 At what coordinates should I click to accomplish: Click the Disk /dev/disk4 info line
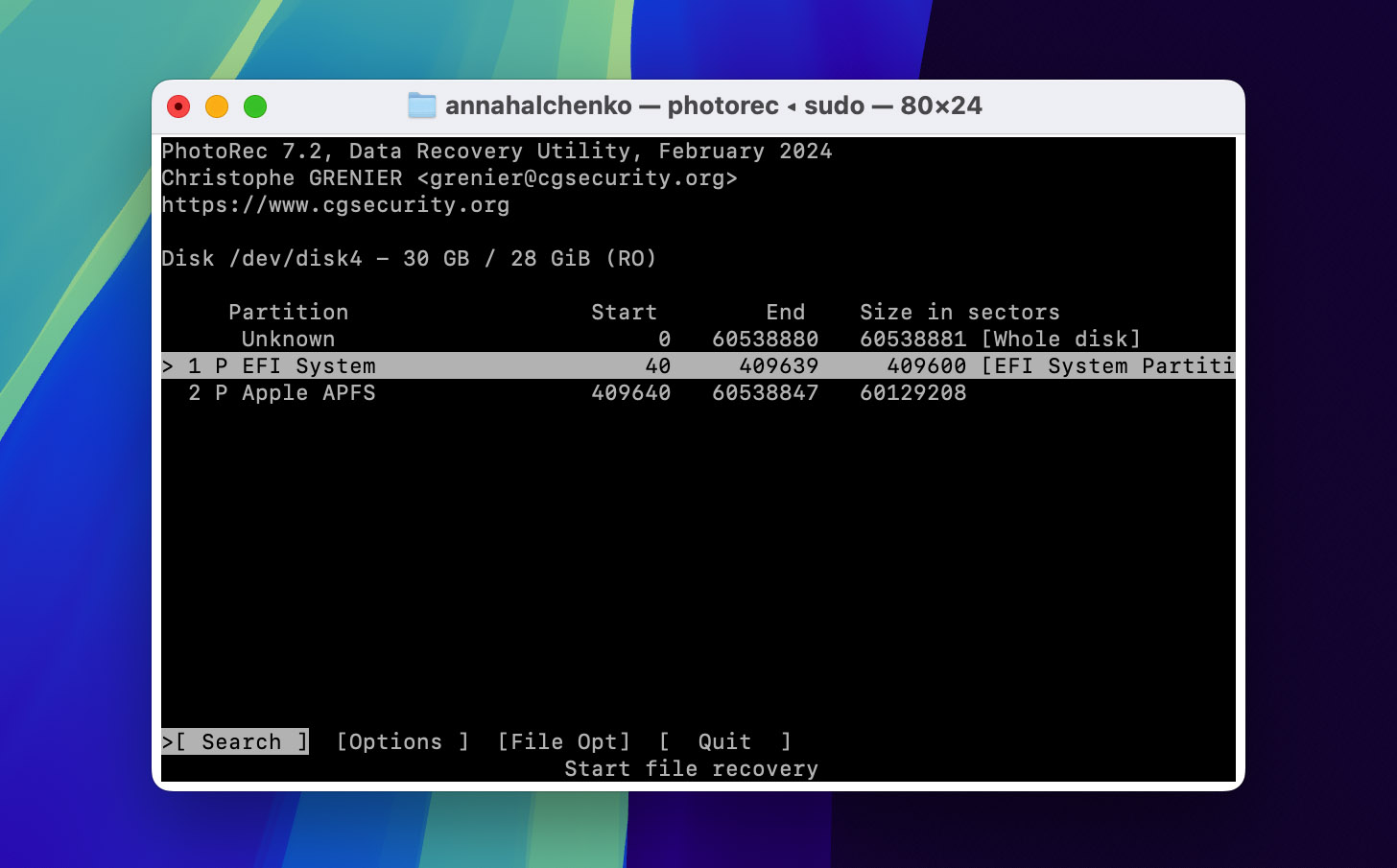(x=409, y=258)
